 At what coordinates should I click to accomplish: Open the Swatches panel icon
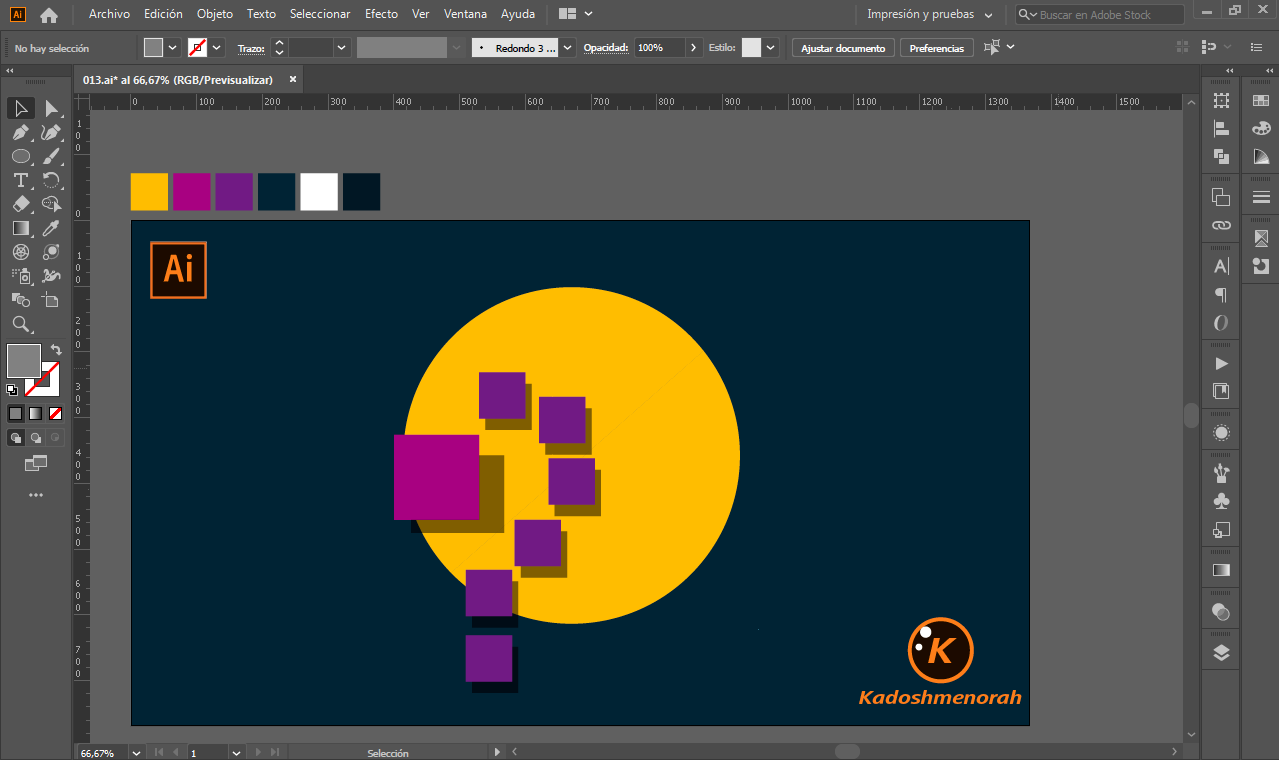point(1261,100)
